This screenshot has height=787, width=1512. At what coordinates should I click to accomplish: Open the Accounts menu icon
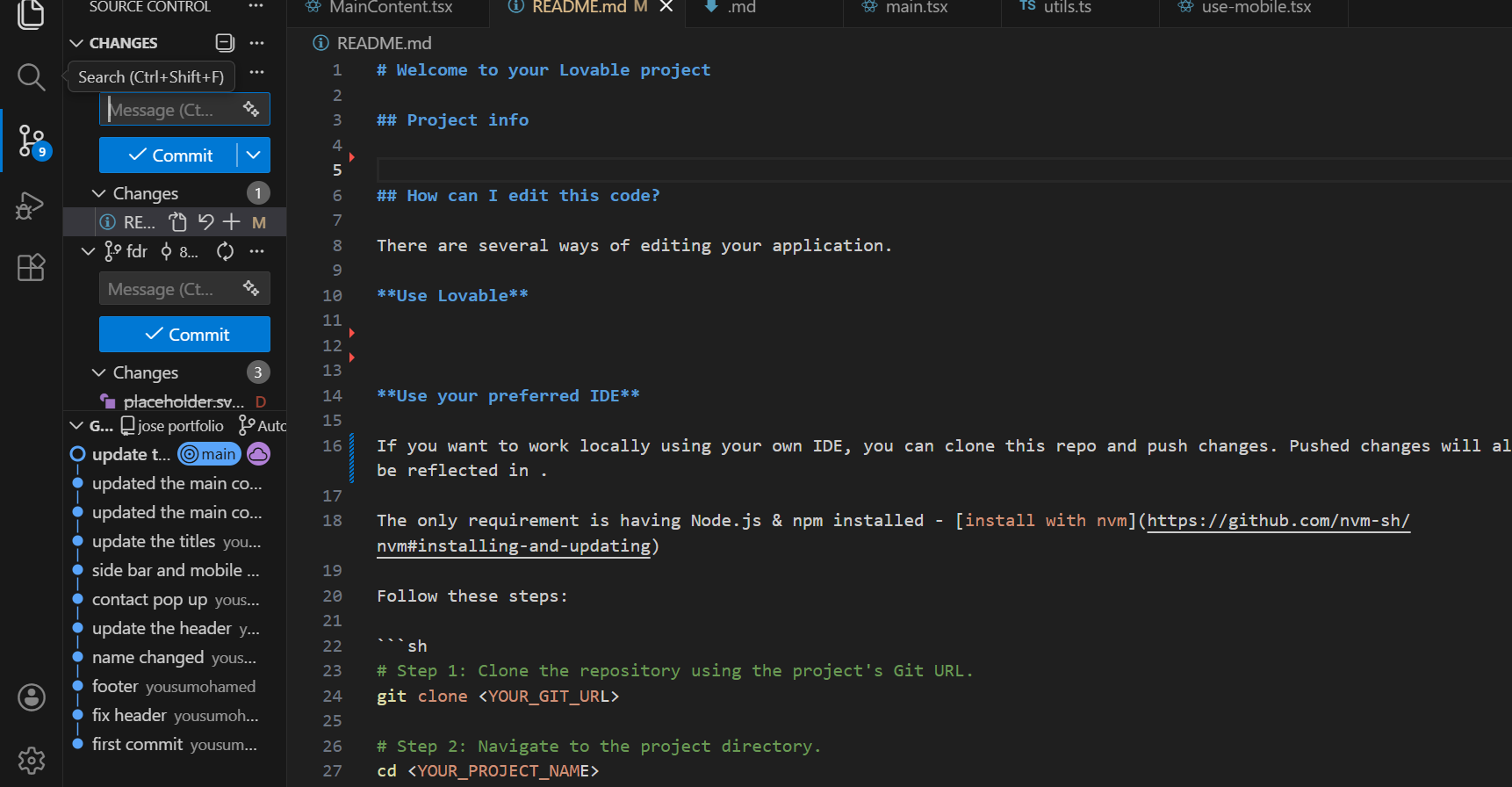click(31, 697)
